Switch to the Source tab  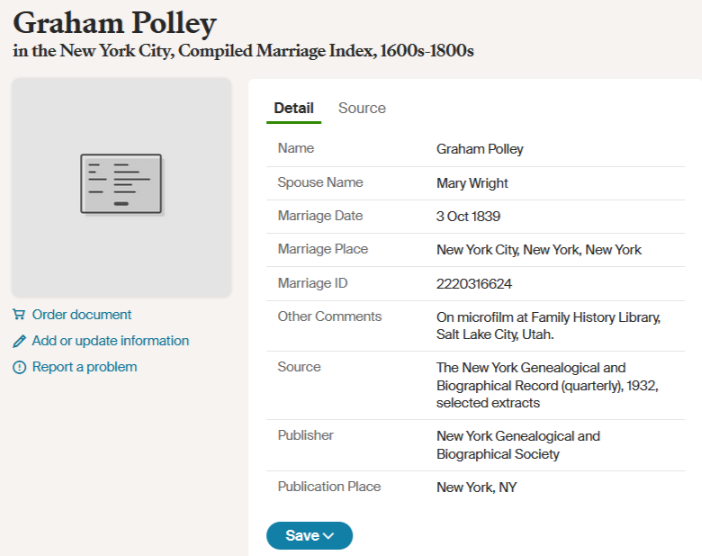(362, 108)
